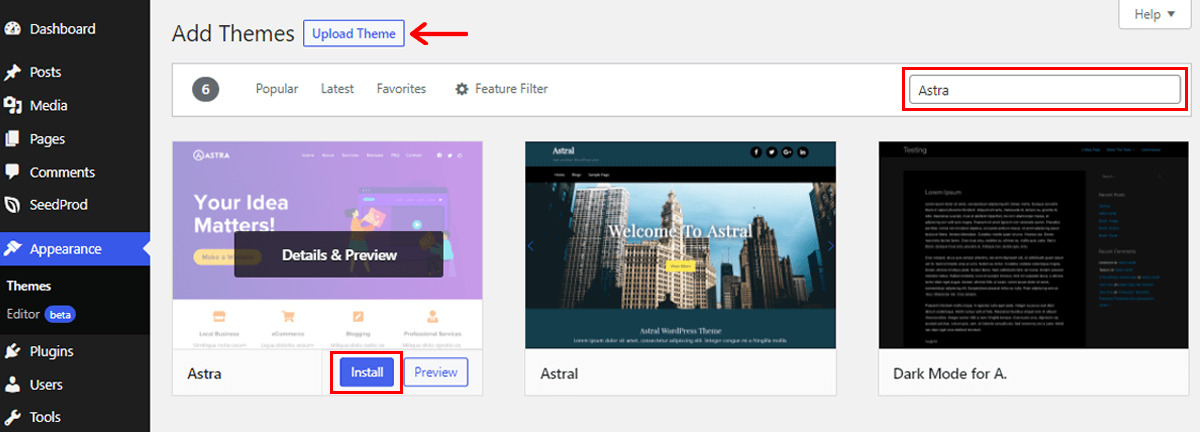Click the Plugins plug icon
Screen dimensions: 1200x432
tap(13, 351)
